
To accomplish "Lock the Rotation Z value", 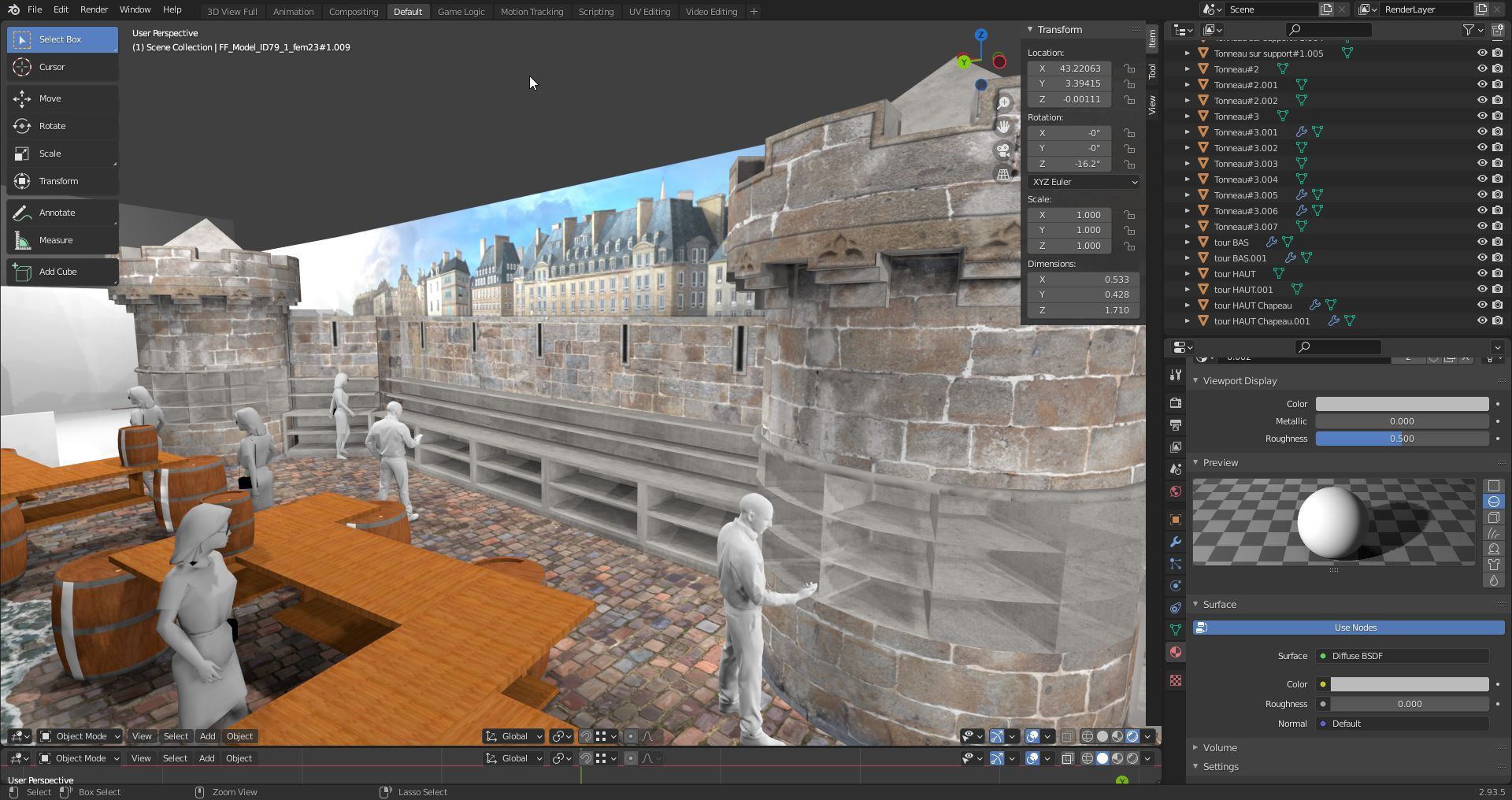I will pos(1129,164).
